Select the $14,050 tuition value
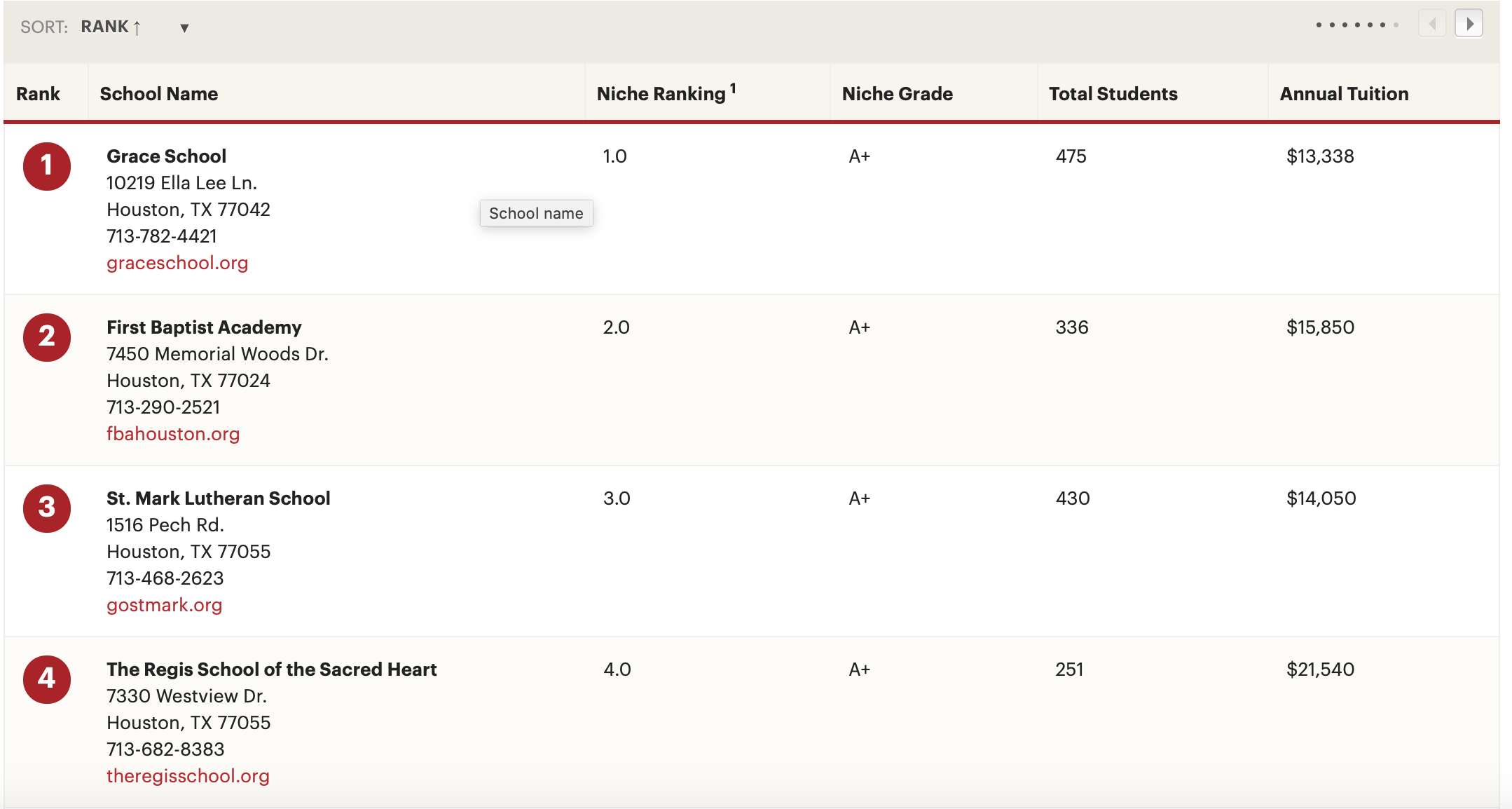1512x809 pixels. [x=1321, y=498]
